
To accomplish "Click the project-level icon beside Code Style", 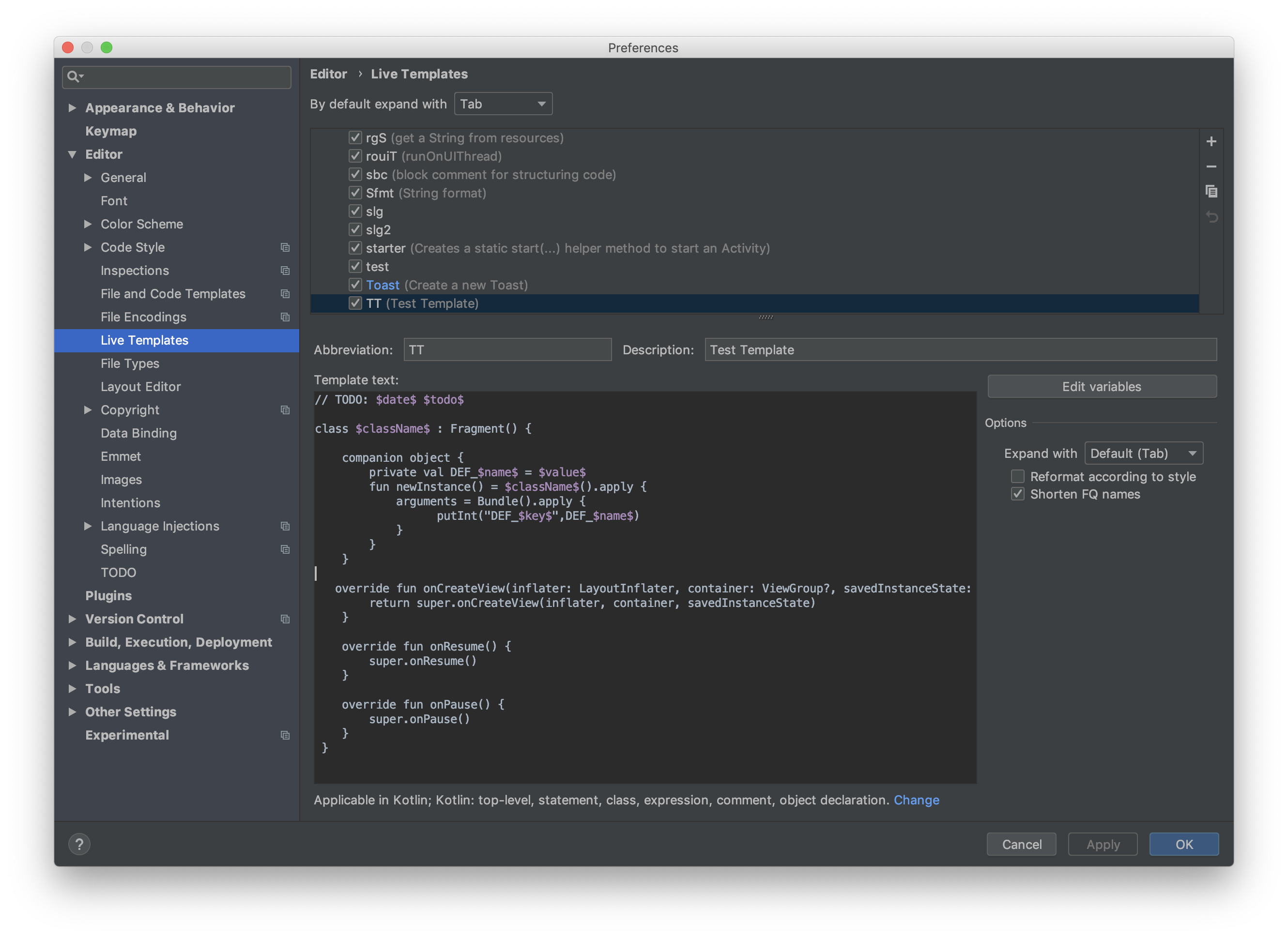I will tap(285, 247).
